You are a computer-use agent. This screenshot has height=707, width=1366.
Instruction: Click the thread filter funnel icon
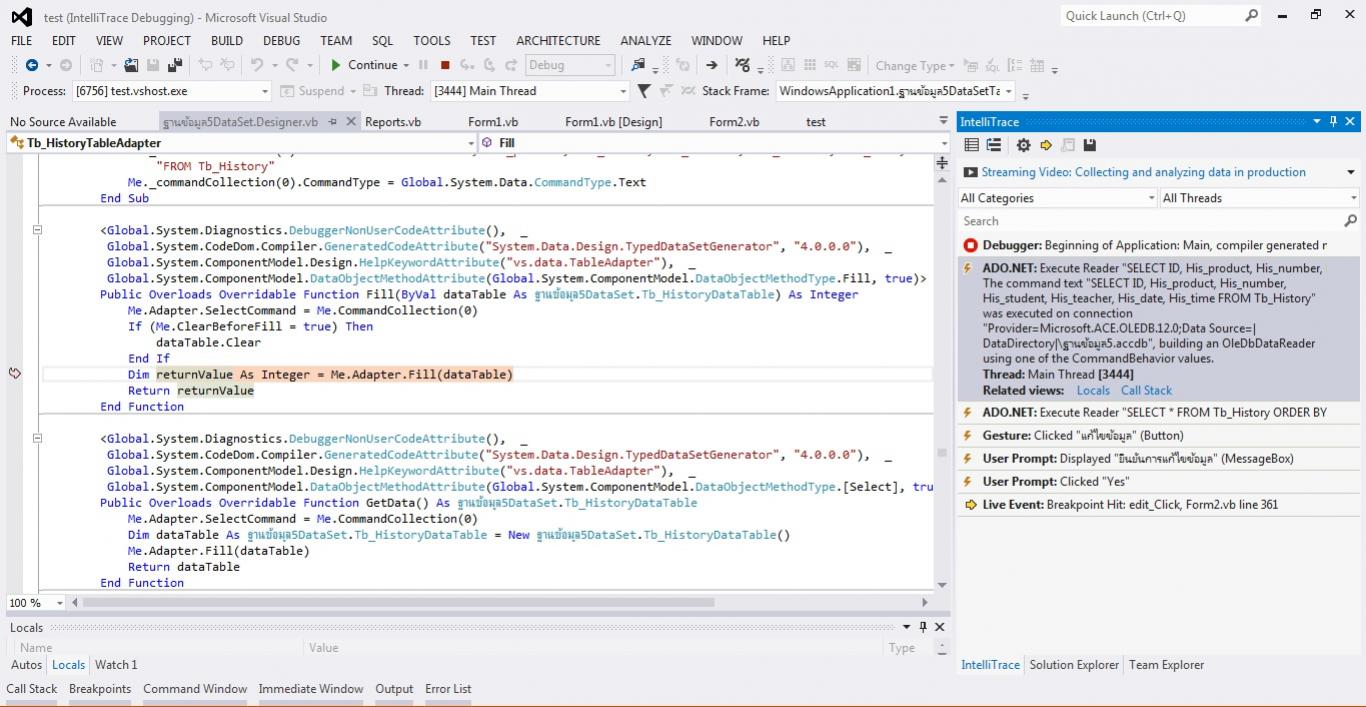point(644,91)
